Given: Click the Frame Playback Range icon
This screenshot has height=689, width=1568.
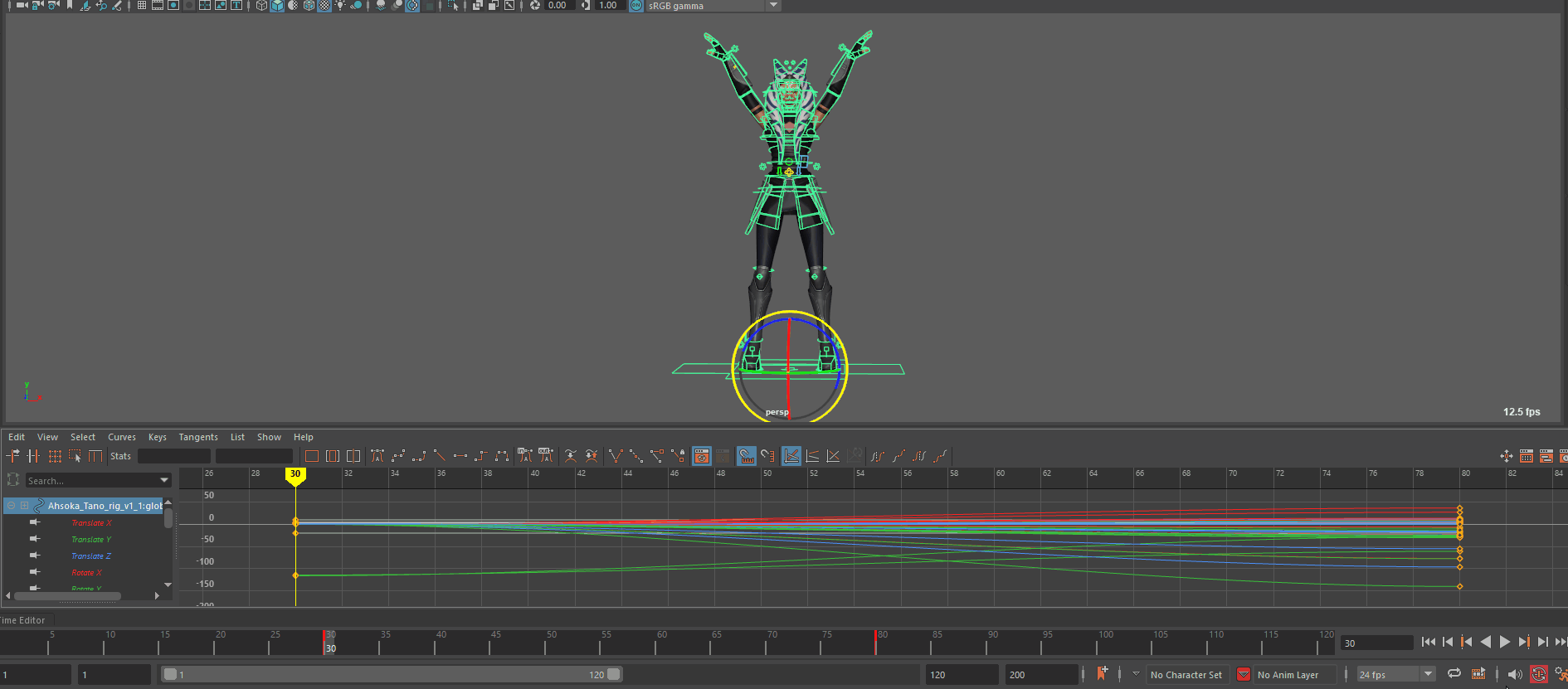Looking at the screenshot, I should point(333,456).
